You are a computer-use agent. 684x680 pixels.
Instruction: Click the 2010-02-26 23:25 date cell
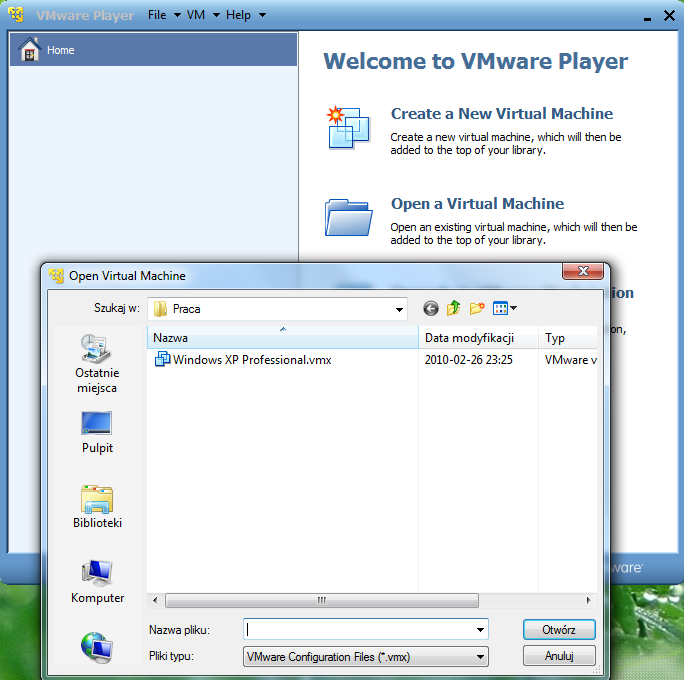469,360
